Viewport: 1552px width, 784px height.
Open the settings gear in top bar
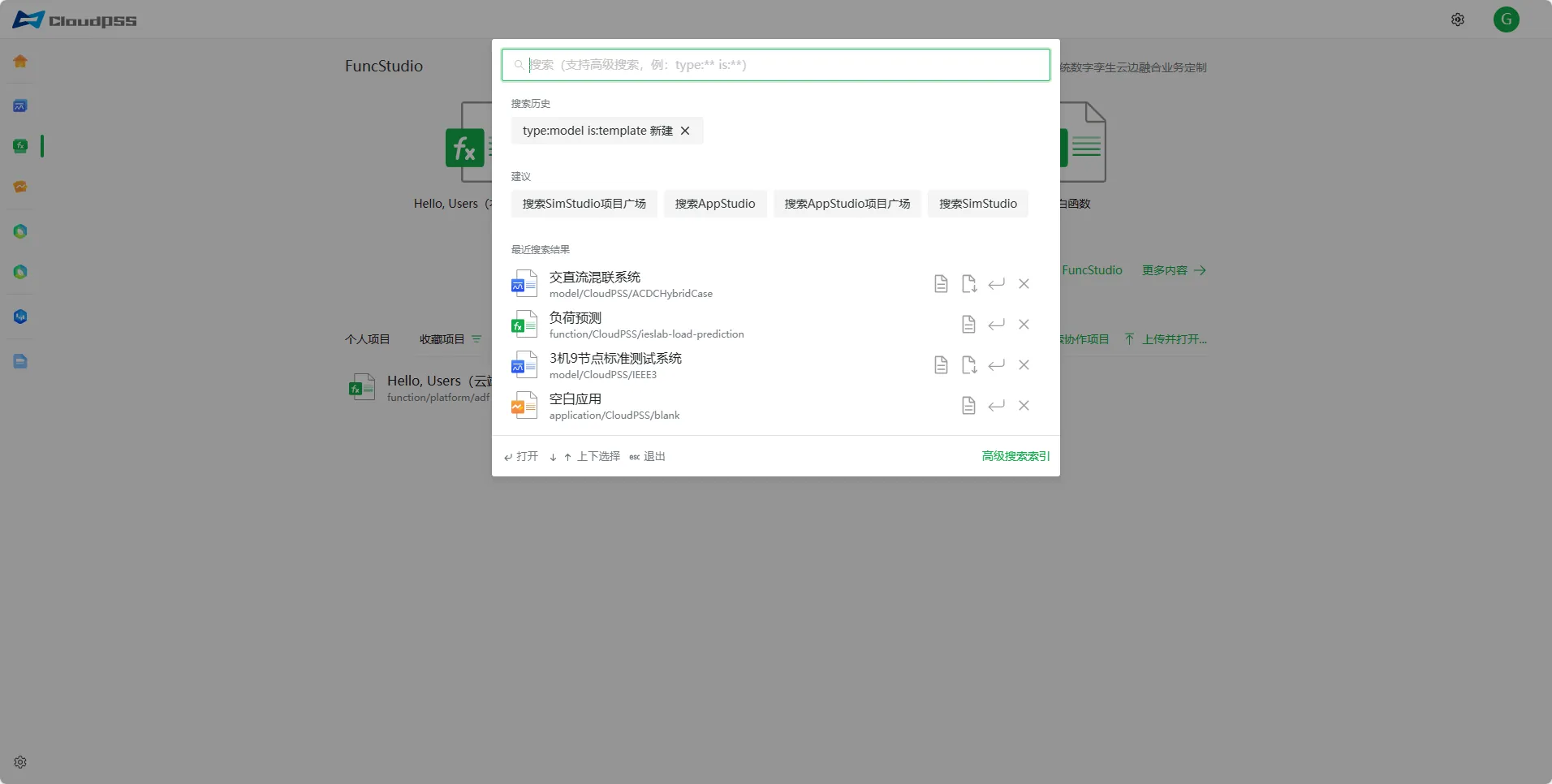1458,19
